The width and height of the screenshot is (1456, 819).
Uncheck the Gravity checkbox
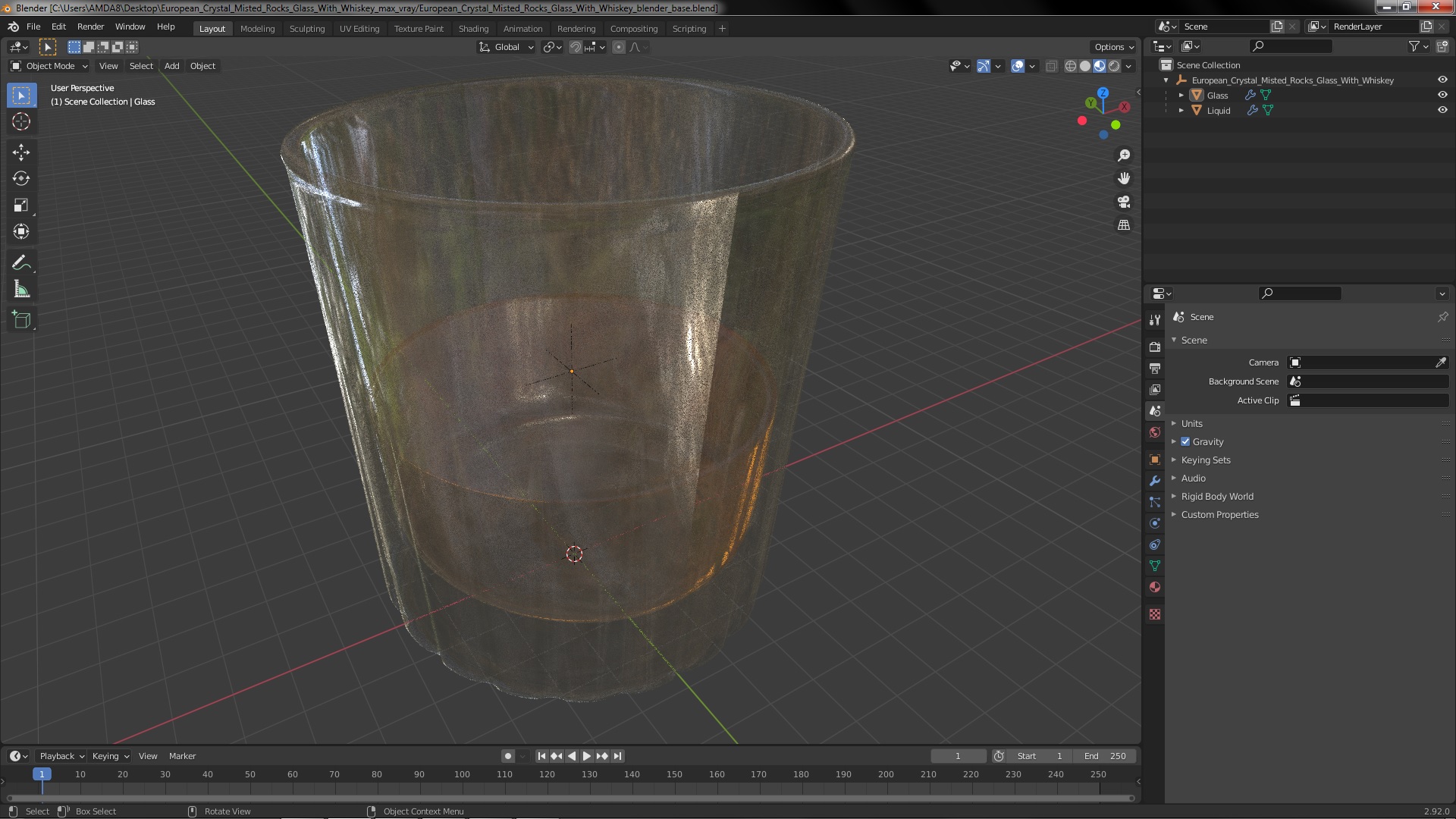click(x=1185, y=441)
